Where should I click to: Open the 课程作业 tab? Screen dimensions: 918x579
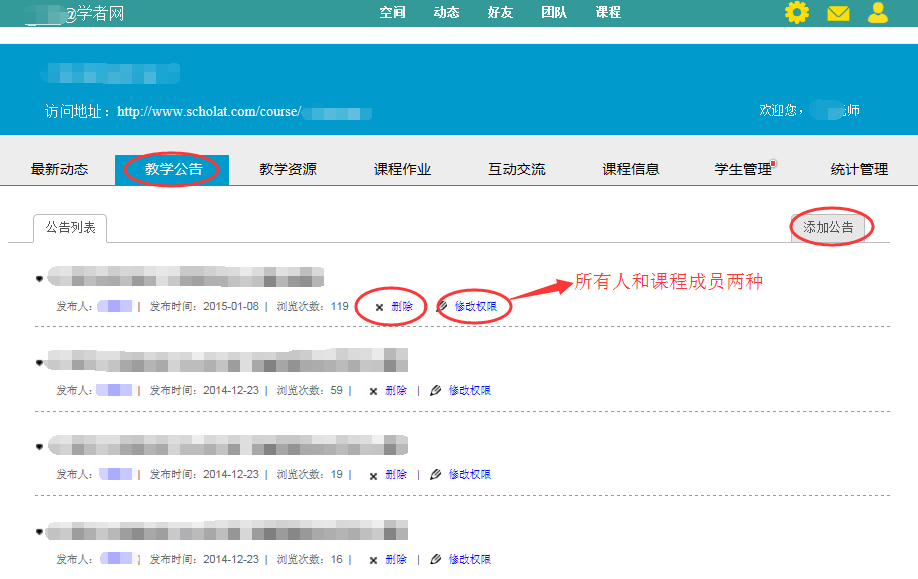pos(402,170)
